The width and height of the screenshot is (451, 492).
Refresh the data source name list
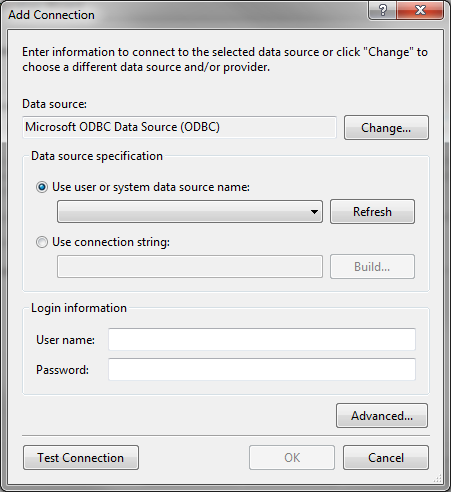point(372,212)
